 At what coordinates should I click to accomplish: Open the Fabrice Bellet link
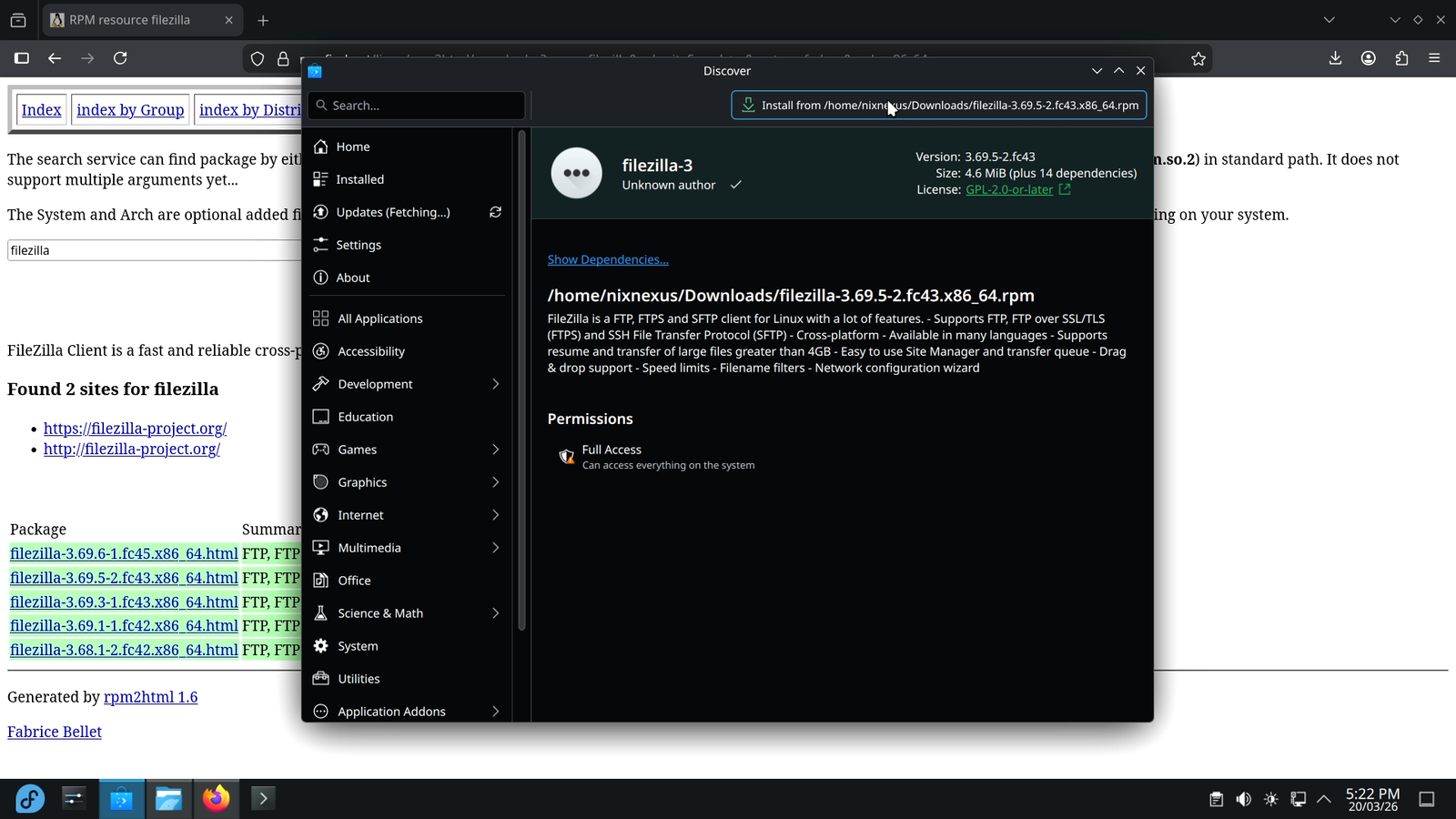55,732
